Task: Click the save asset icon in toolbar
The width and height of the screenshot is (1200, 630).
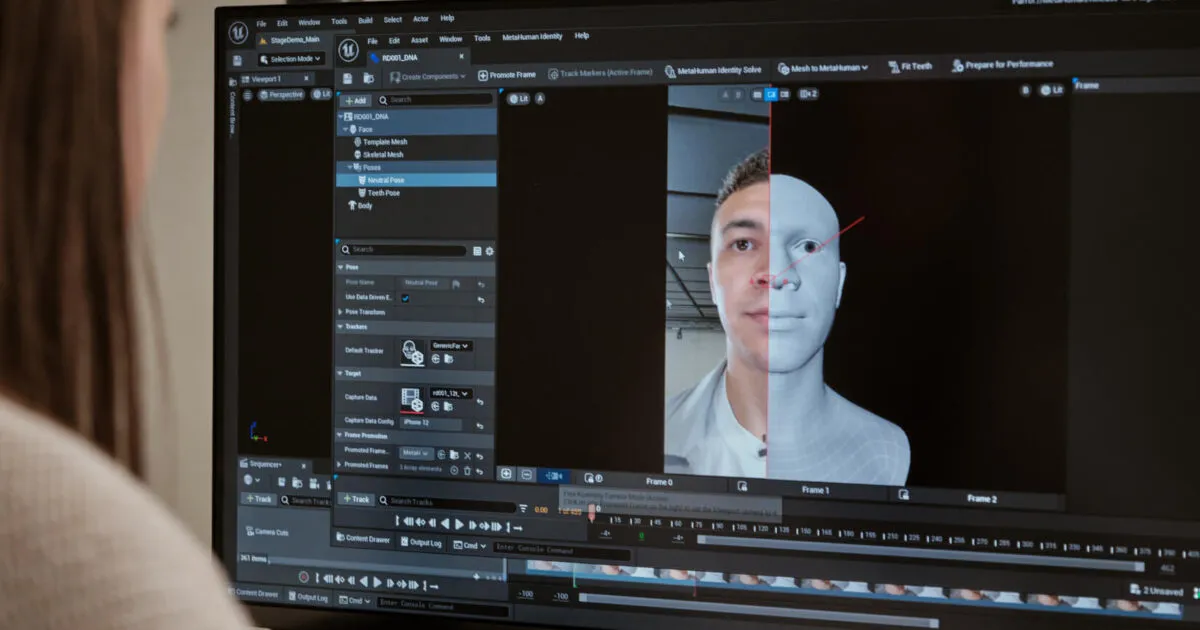Action: 347,78
